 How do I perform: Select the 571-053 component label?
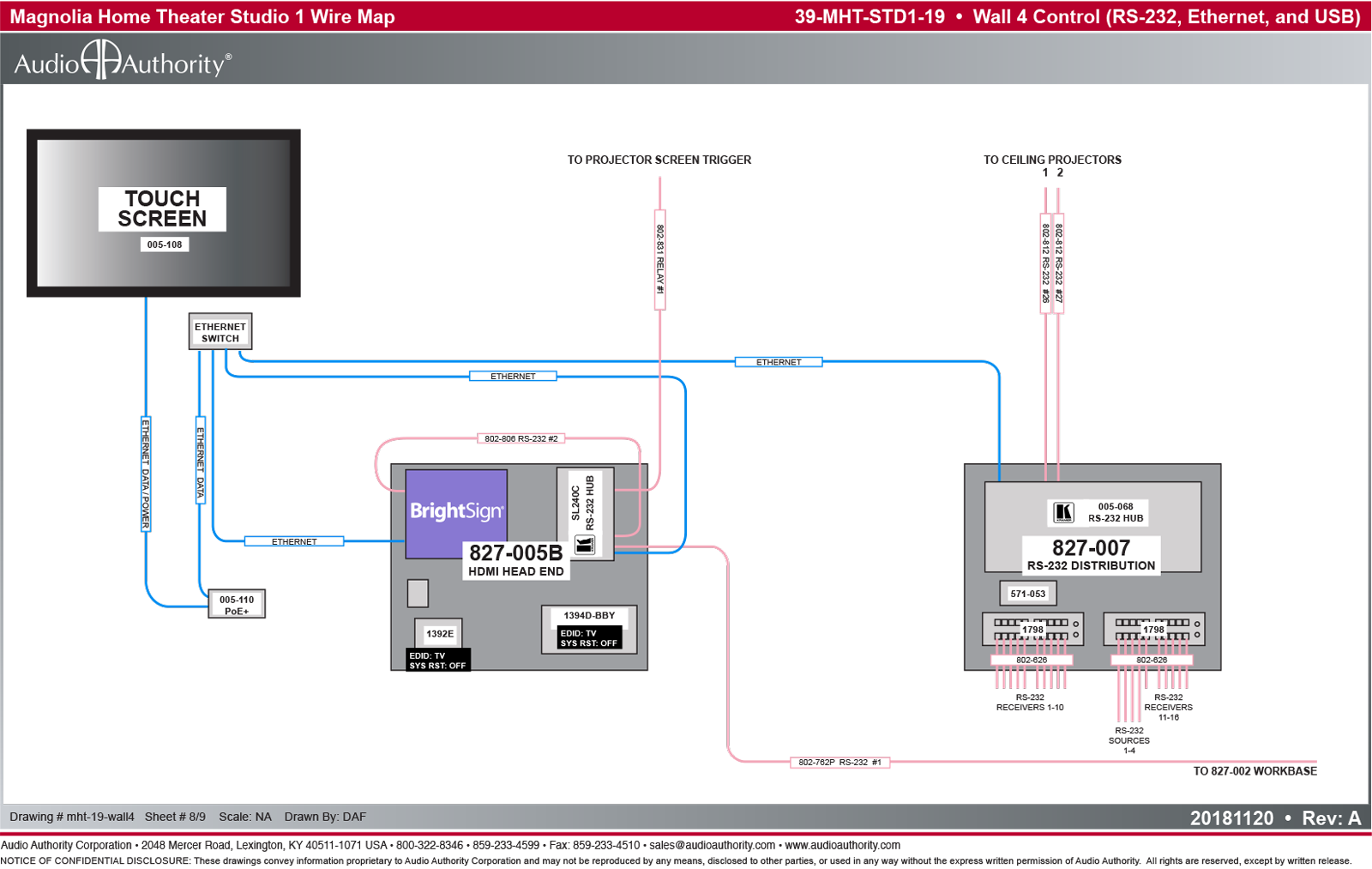[x=1027, y=594]
